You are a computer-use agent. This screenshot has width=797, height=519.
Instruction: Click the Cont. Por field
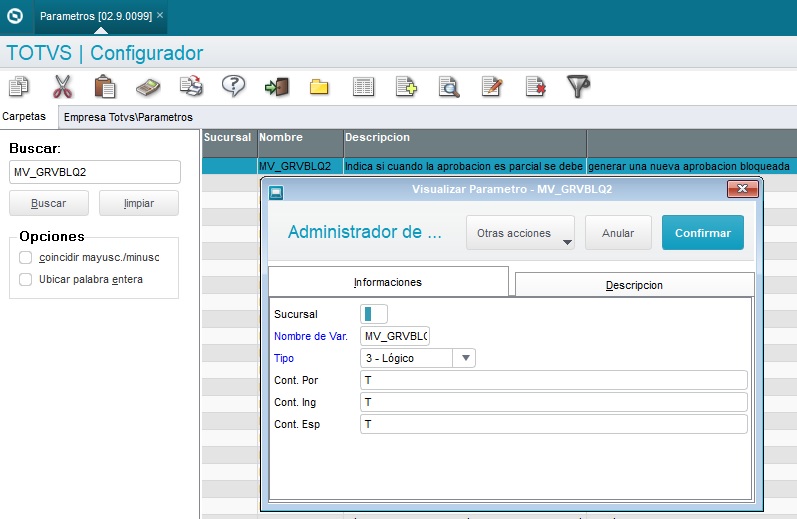(554, 380)
